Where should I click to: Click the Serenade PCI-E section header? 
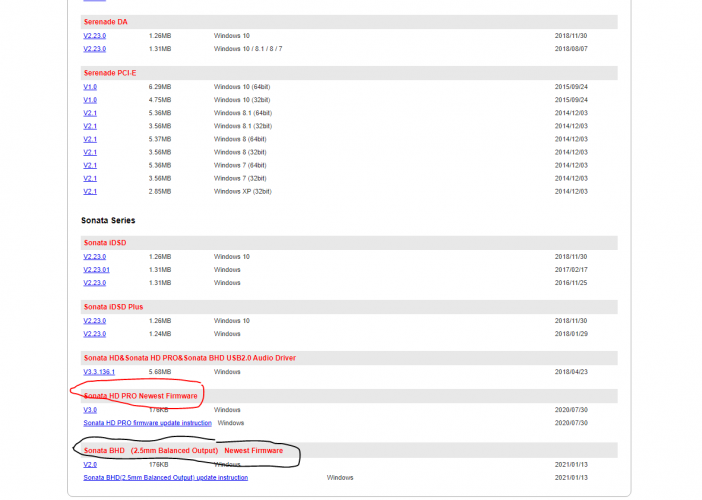[x=349, y=73]
